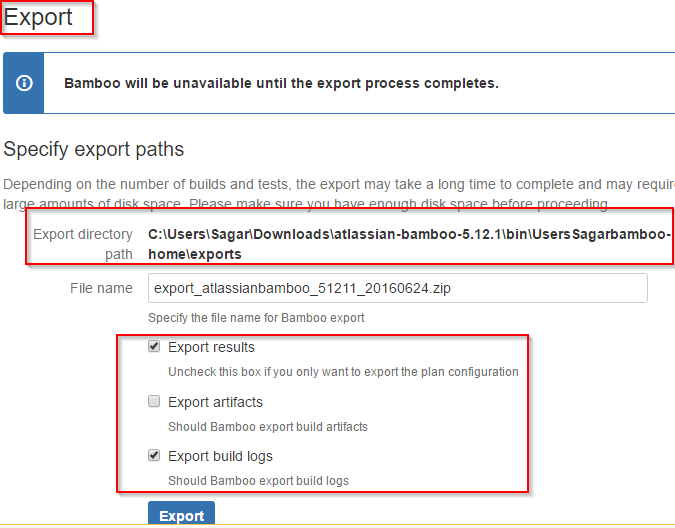This screenshot has width=675, height=528.
Task: Click the File name label
Action: pos(101,288)
